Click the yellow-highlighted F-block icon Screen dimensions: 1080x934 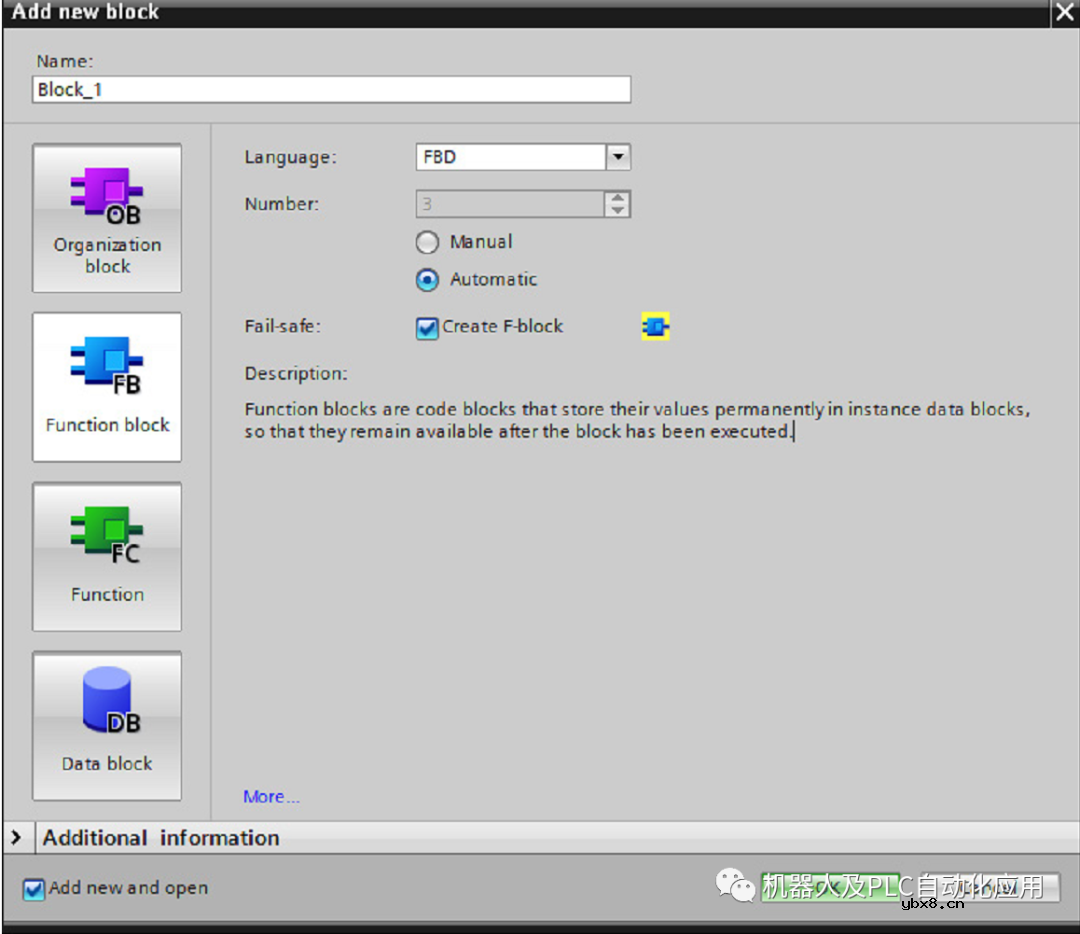[x=655, y=326]
